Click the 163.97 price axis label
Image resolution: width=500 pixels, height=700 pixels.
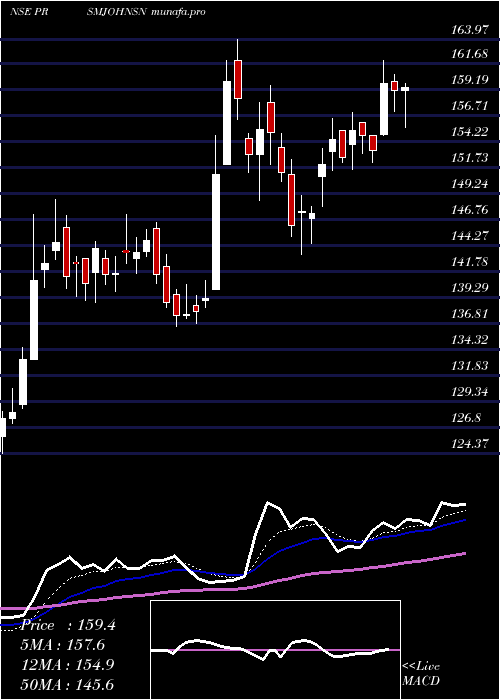tap(469, 30)
